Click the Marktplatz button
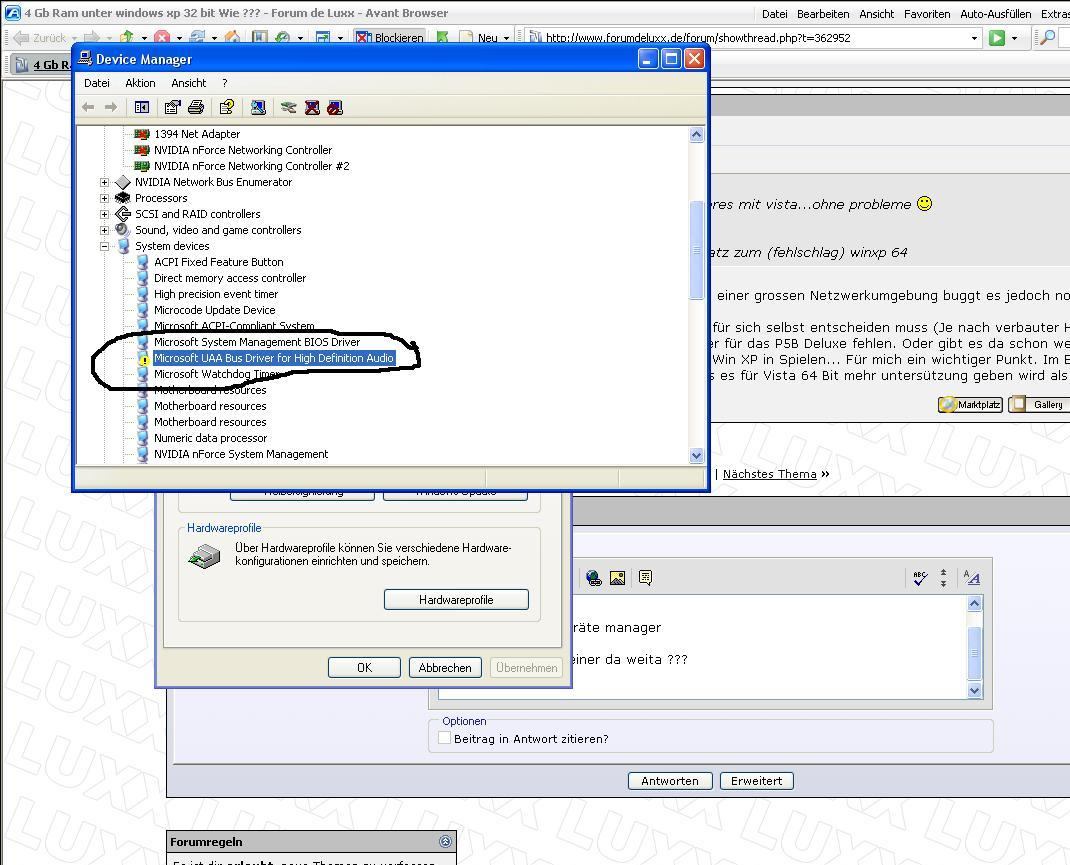 coord(970,405)
